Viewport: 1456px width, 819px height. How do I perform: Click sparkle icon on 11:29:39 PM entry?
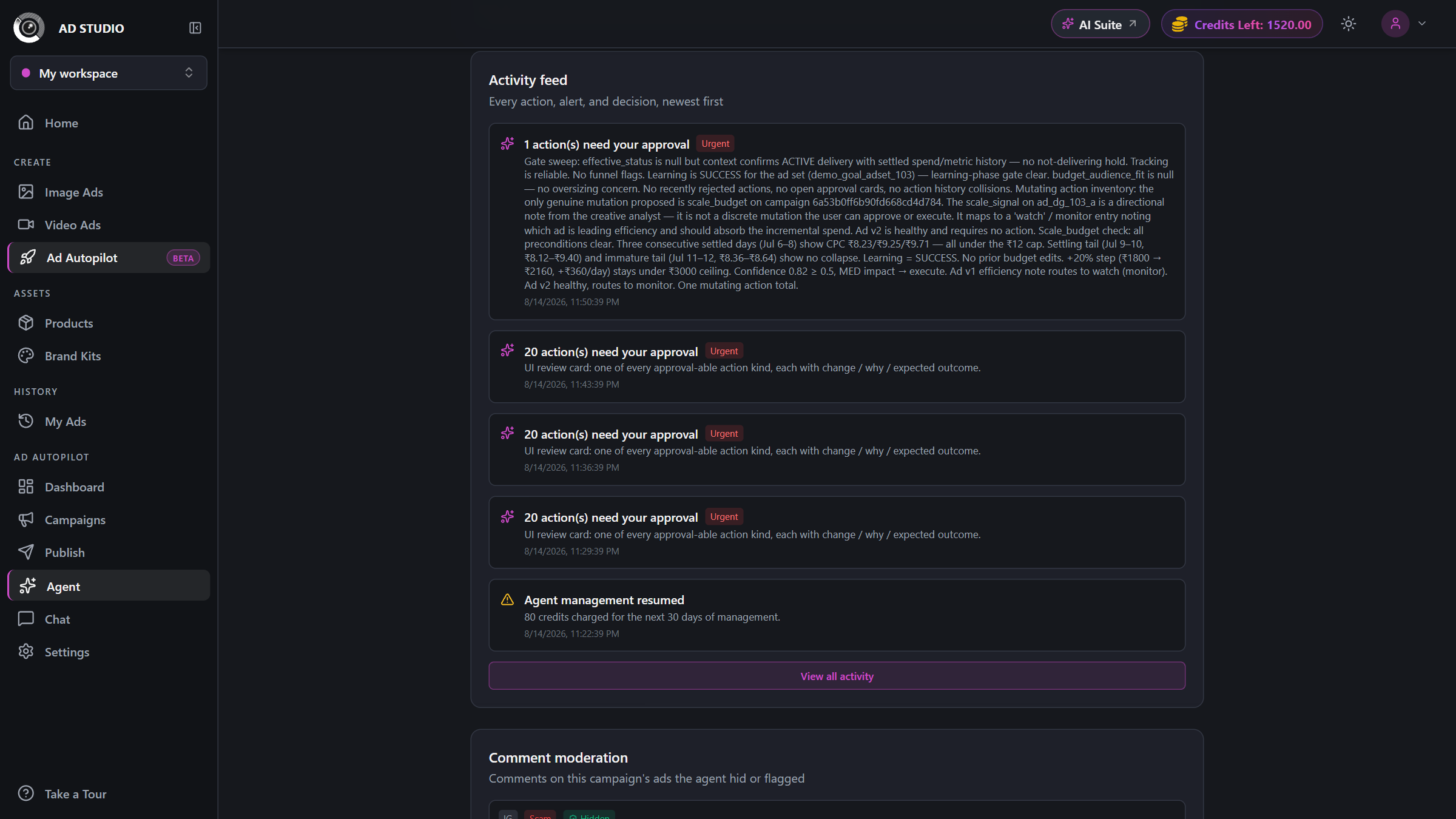(x=507, y=517)
